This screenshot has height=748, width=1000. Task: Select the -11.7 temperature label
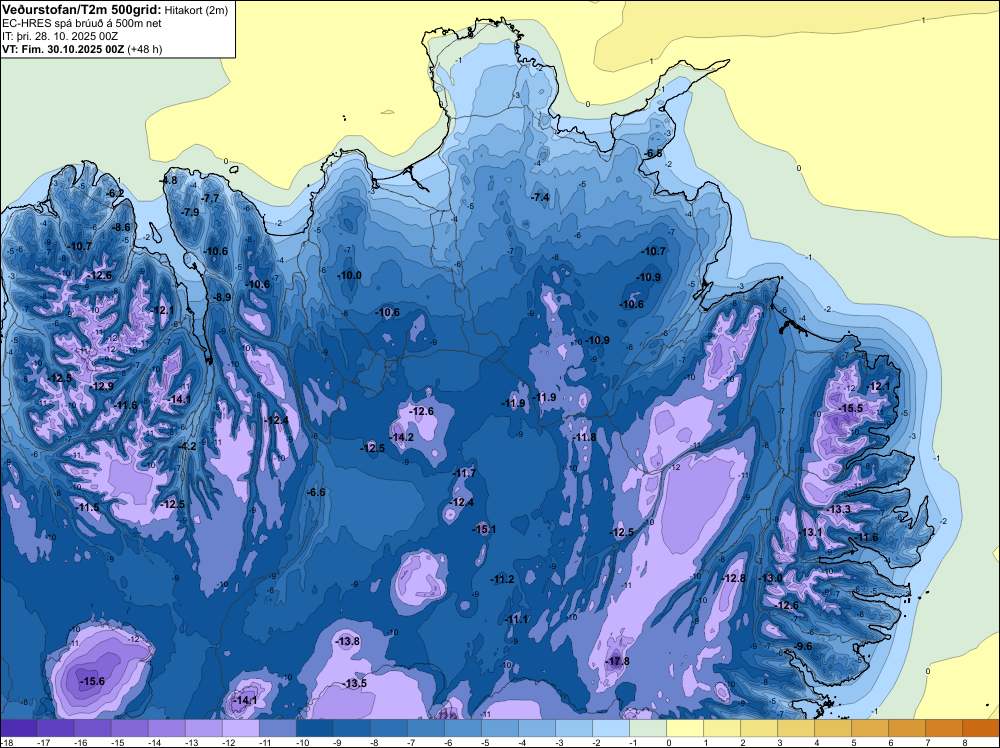pos(464,473)
